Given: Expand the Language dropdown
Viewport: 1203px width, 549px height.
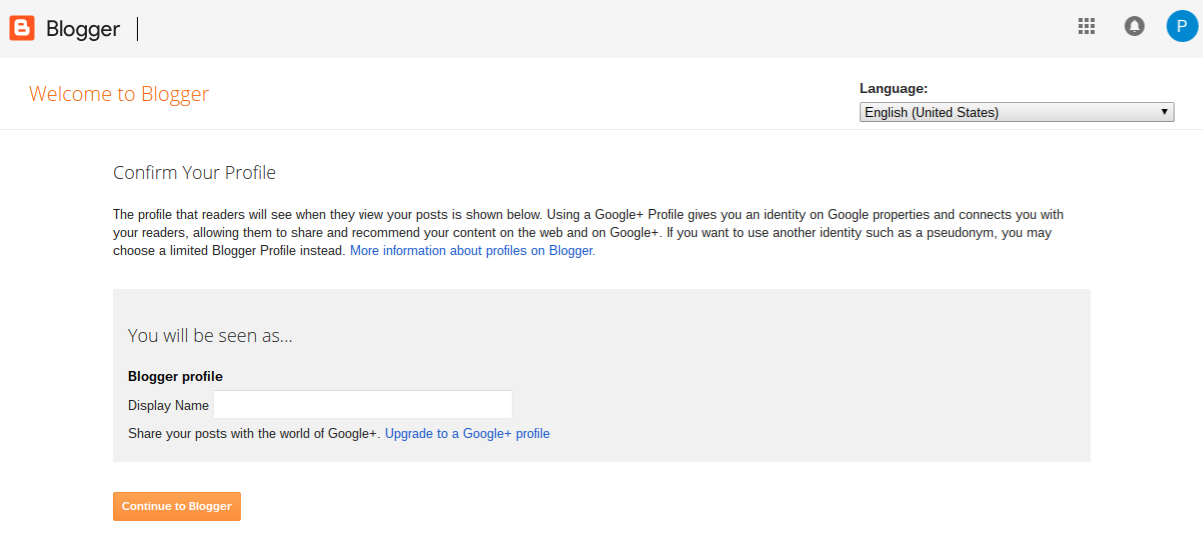Looking at the screenshot, I should [x=1017, y=112].
